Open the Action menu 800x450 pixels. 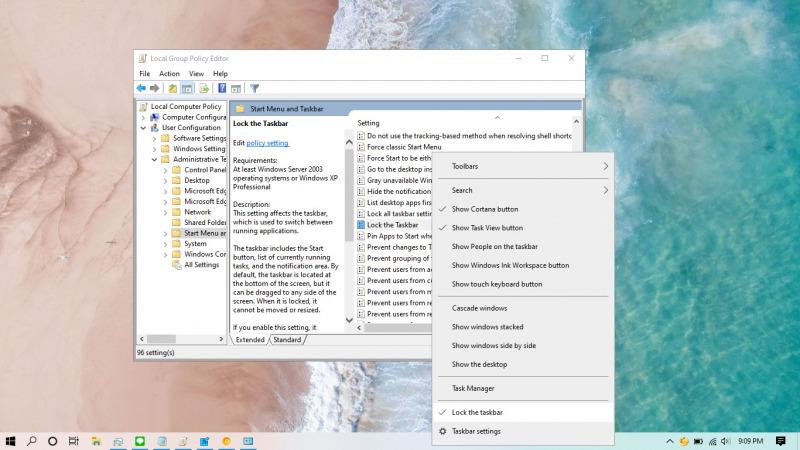click(169, 74)
